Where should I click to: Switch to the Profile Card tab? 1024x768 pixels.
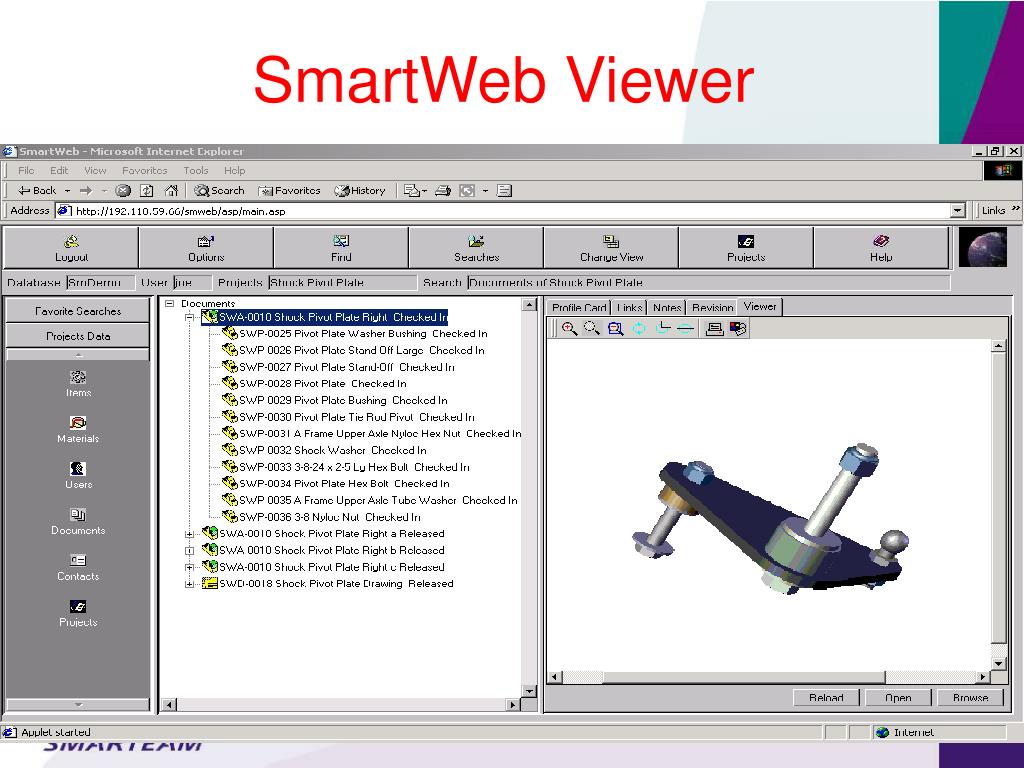click(x=579, y=308)
